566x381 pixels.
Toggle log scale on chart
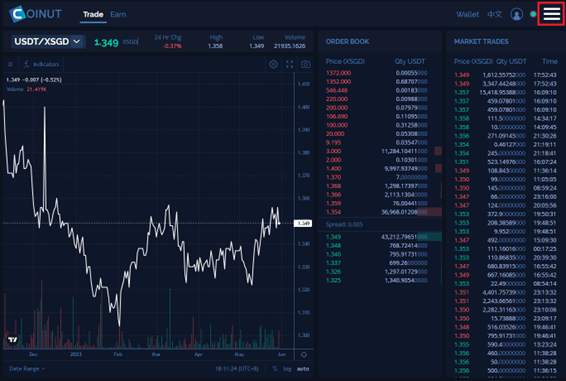[287, 369]
